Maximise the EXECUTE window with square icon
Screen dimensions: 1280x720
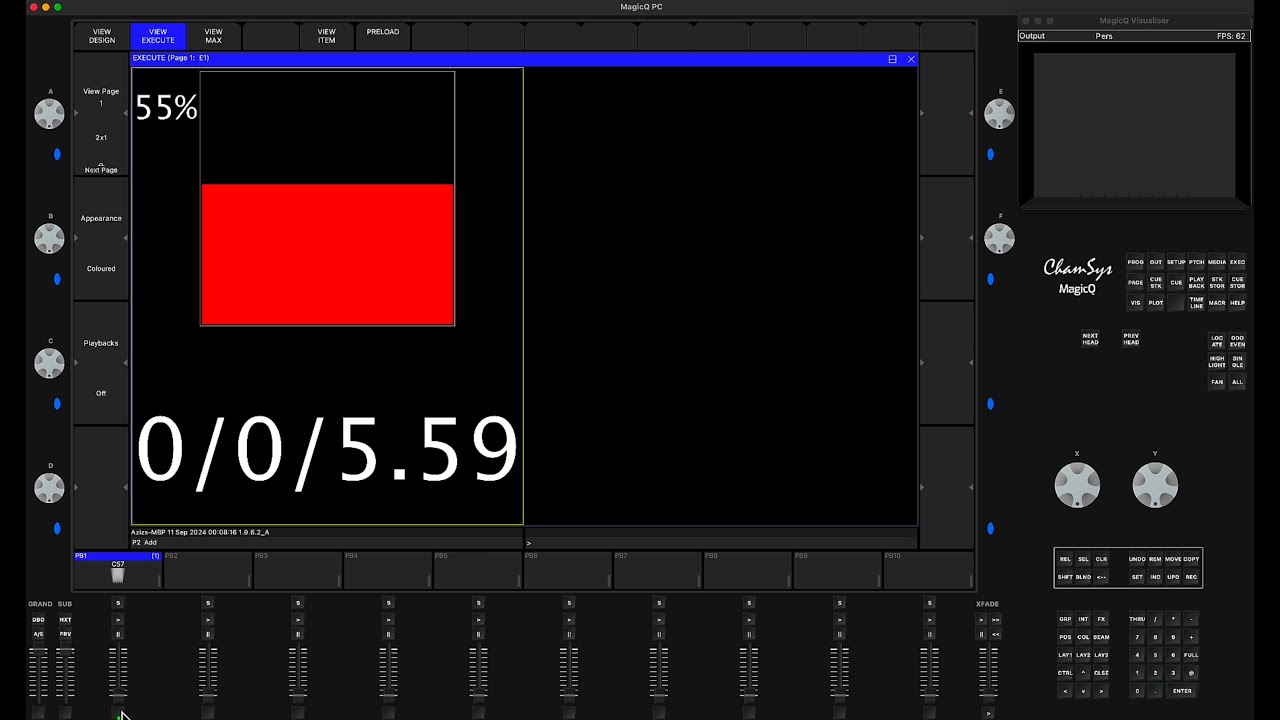[x=892, y=59]
